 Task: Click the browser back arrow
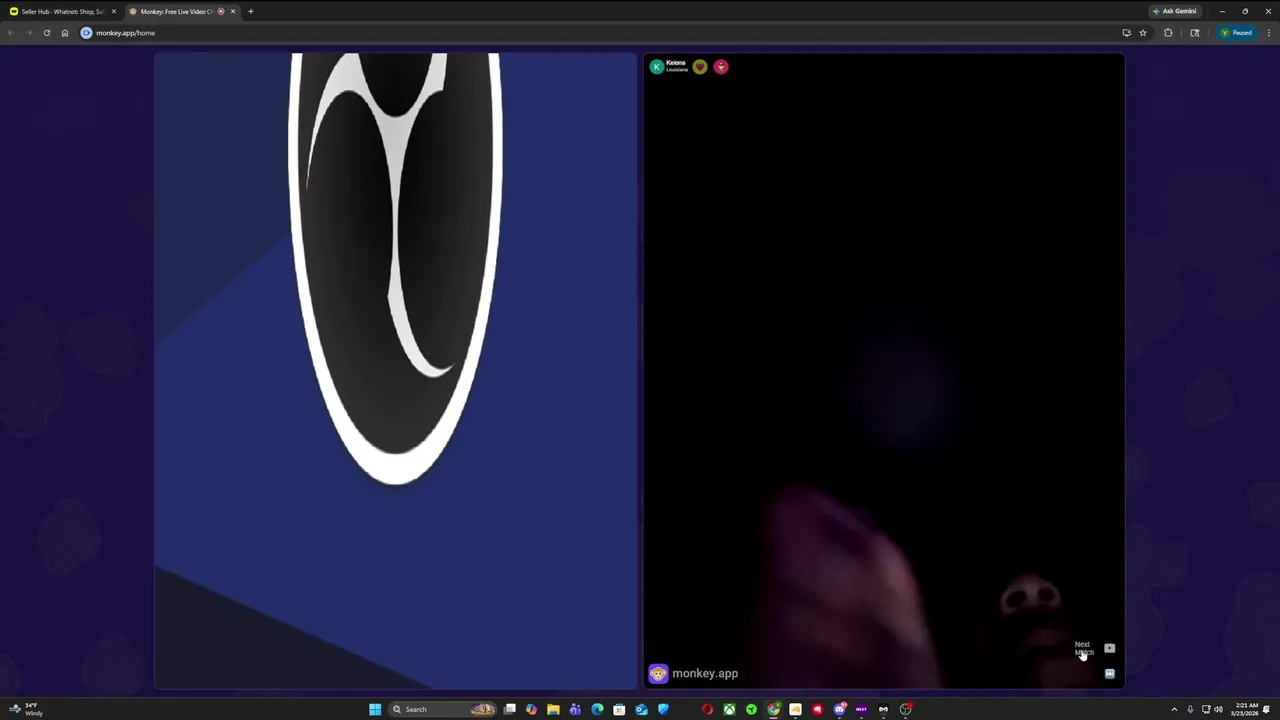point(10,33)
